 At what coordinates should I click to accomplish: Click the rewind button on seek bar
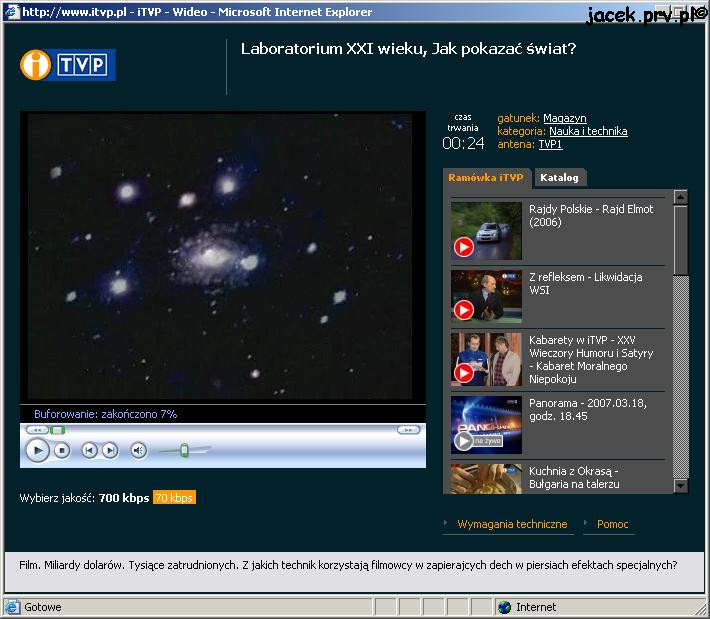pos(37,430)
